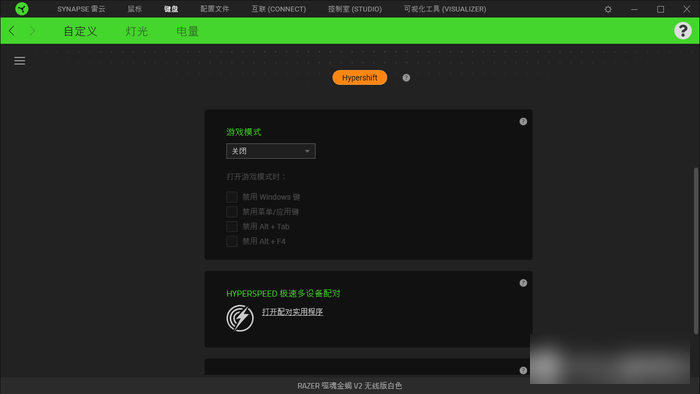
Task: Switch to the 鼠标 tab
Action: (x=134, y=9)
